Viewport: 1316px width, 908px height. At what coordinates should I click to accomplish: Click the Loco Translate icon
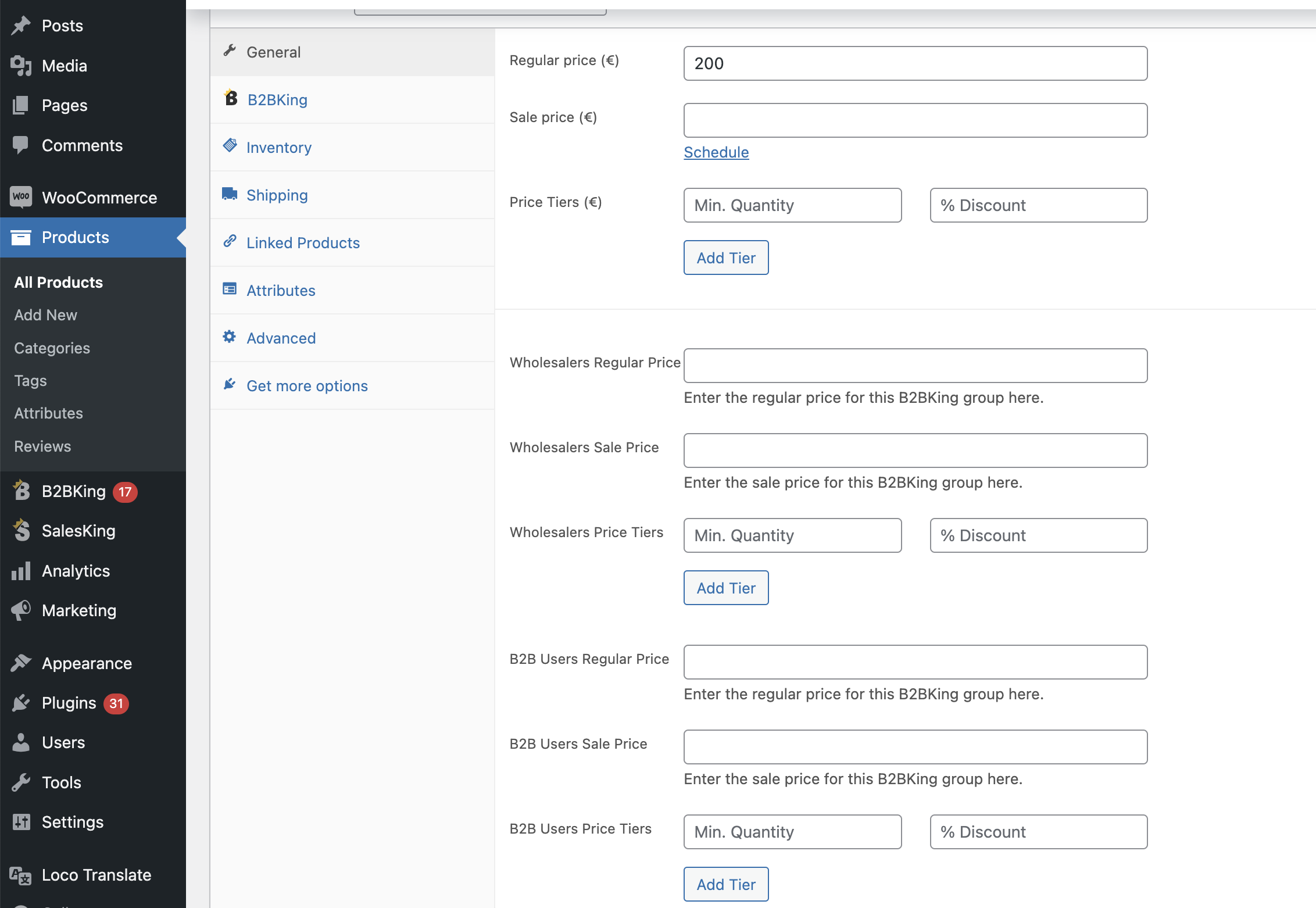pos(21,875)
